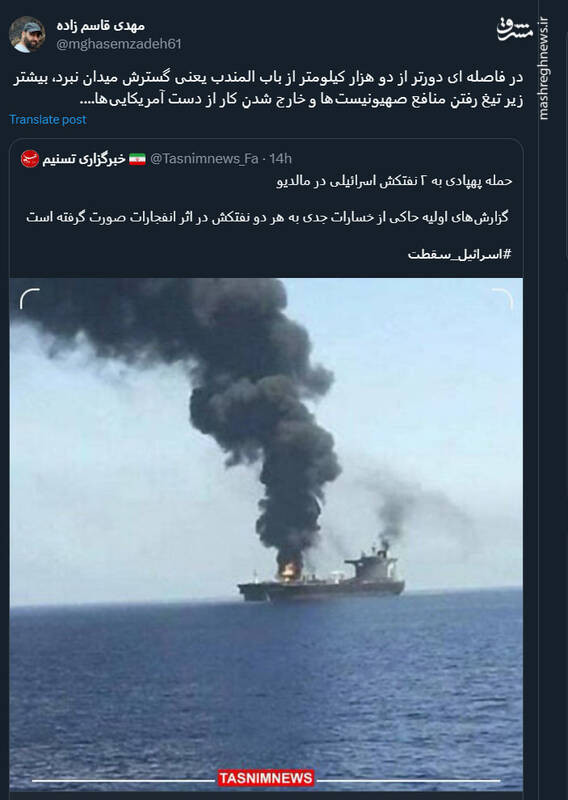The image size is (568, 800).
Task: Open the @Tasnimnews_Fa handle
Action: click(x=204, y=159)
